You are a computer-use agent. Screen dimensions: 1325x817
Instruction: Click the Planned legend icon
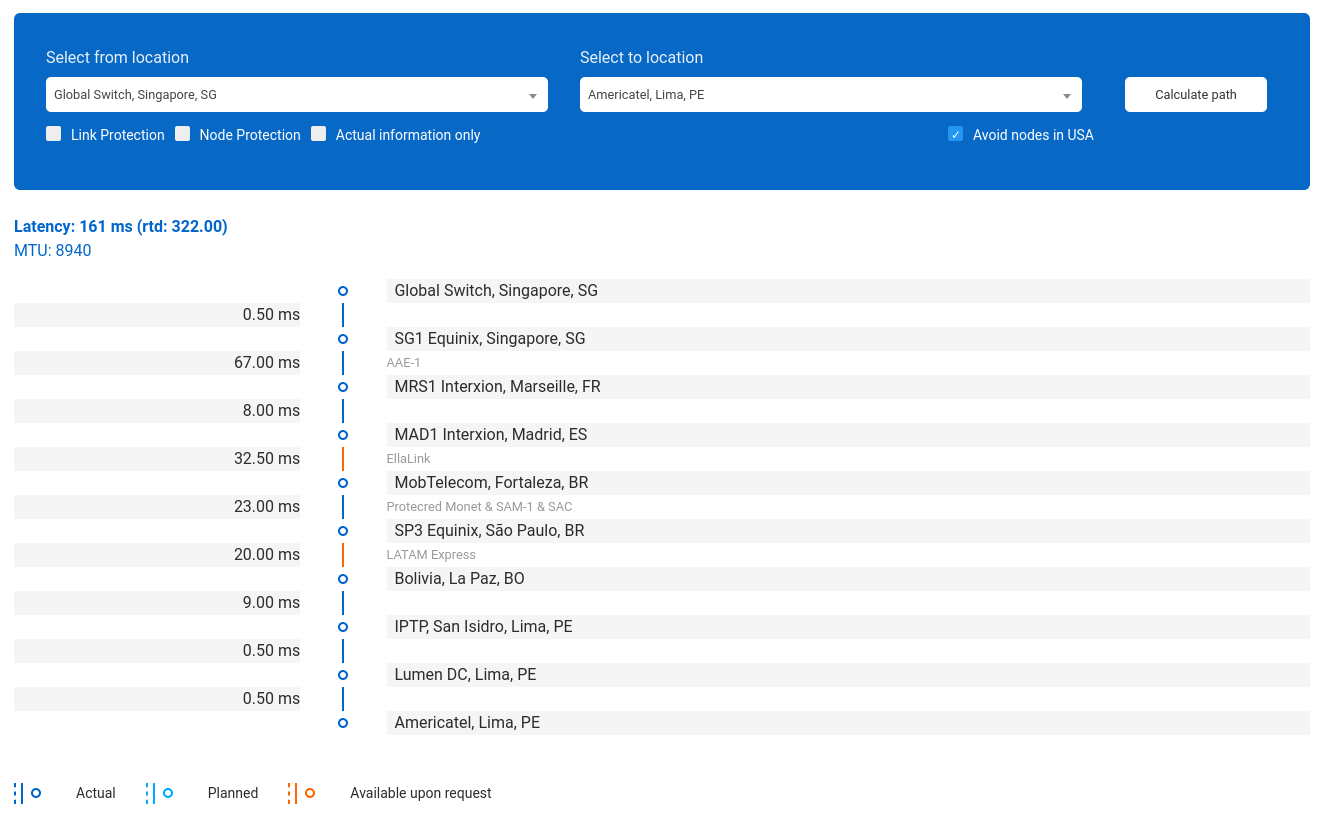[x=160, y=793]
